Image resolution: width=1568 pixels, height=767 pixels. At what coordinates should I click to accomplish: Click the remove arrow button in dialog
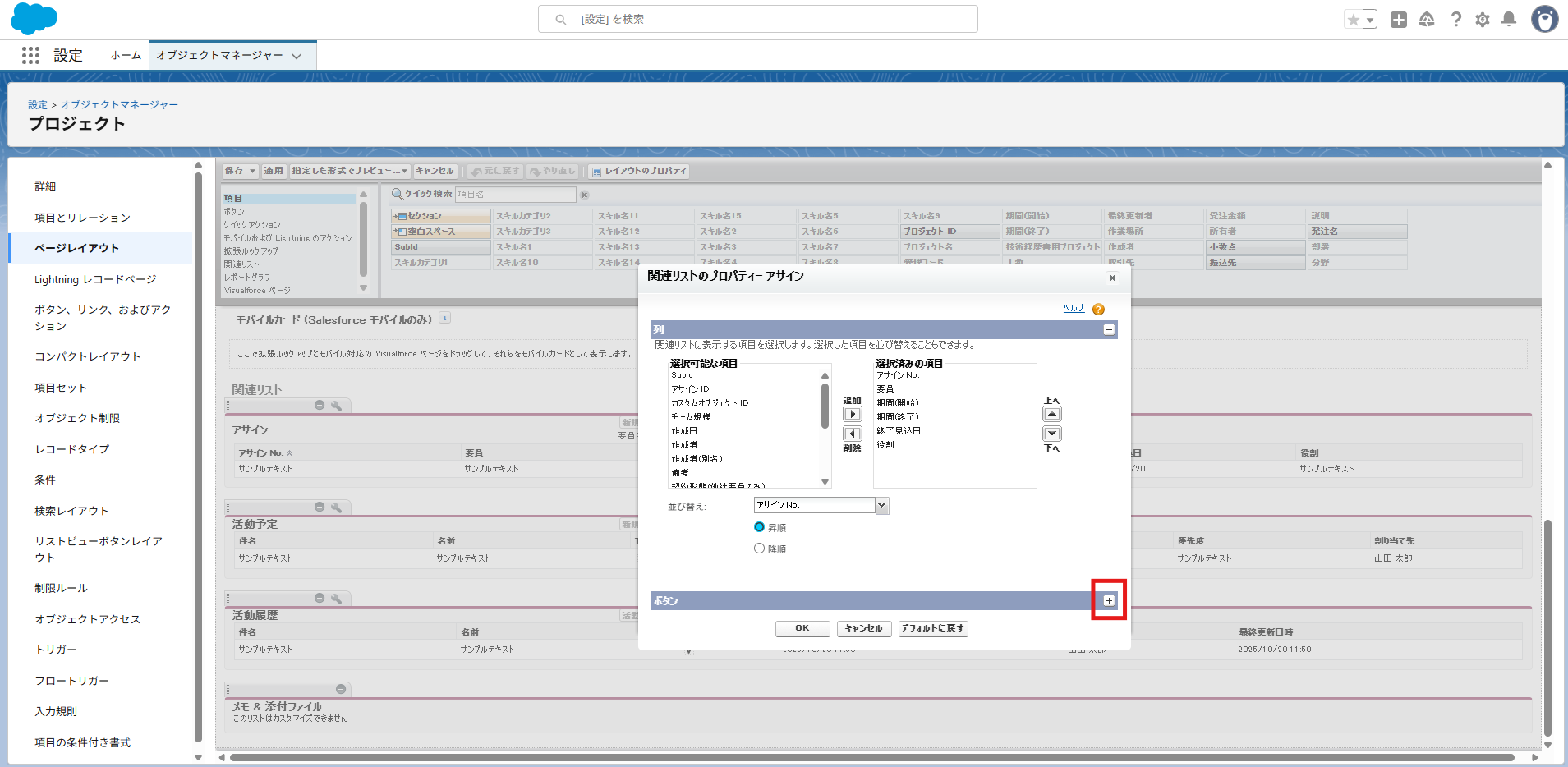(852, 434)
